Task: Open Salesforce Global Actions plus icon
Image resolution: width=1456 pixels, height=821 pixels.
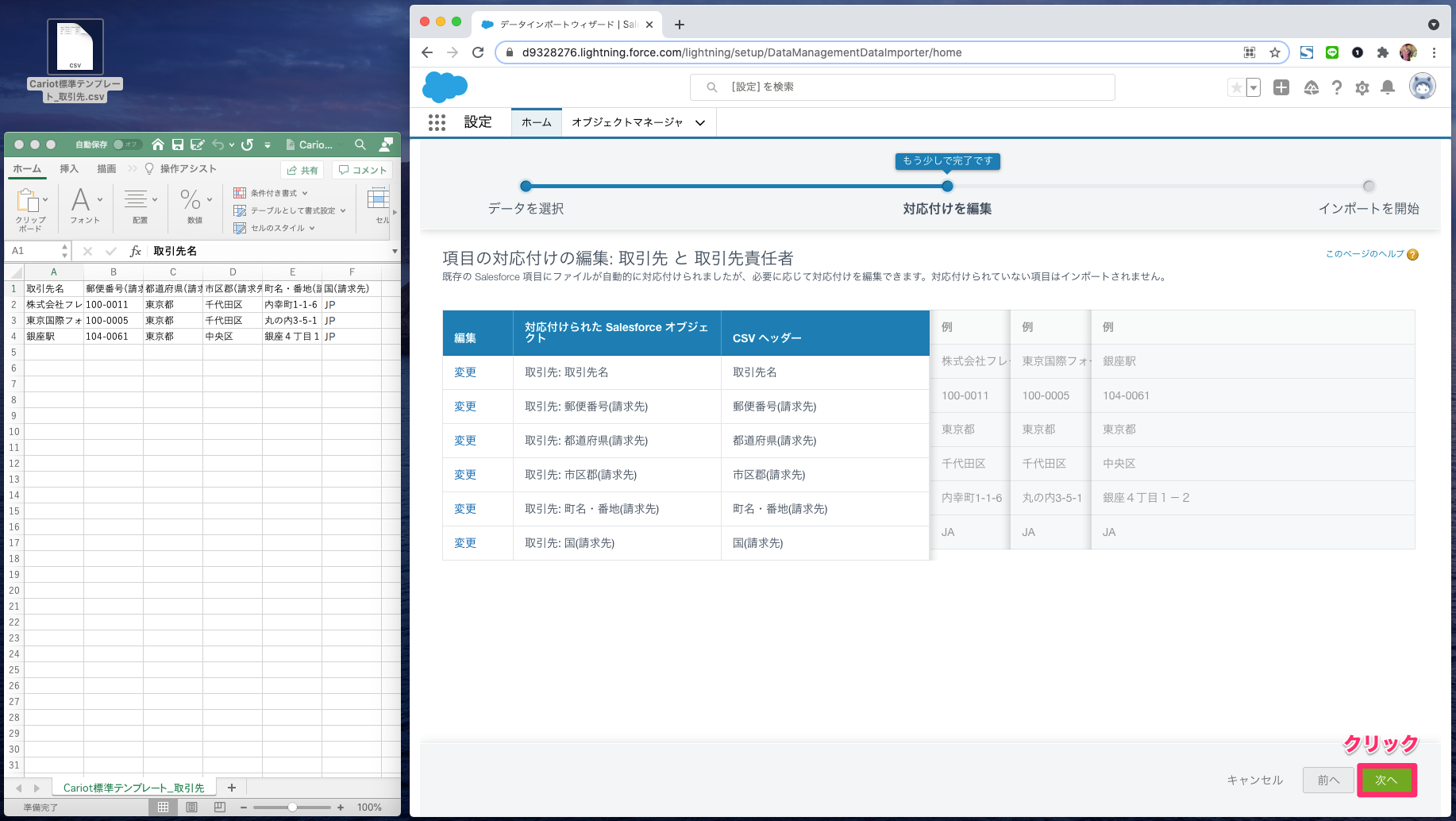Action: pyautogui.click(x=1281, y=87)
